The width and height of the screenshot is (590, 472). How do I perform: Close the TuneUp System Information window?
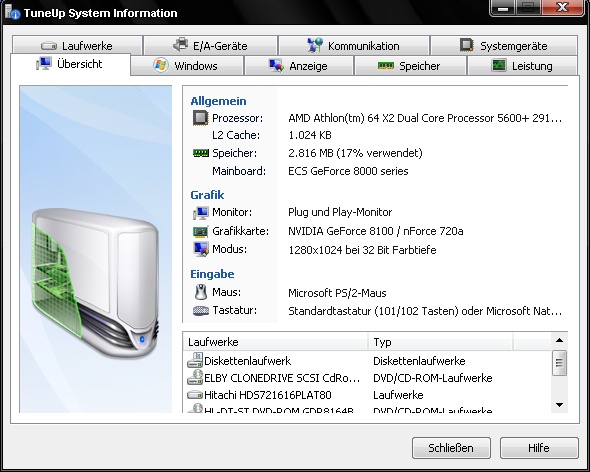562,8
